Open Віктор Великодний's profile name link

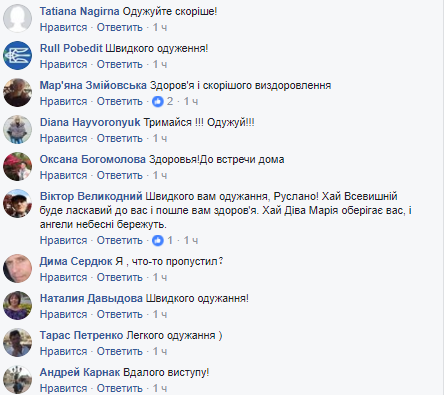point(91,196)
